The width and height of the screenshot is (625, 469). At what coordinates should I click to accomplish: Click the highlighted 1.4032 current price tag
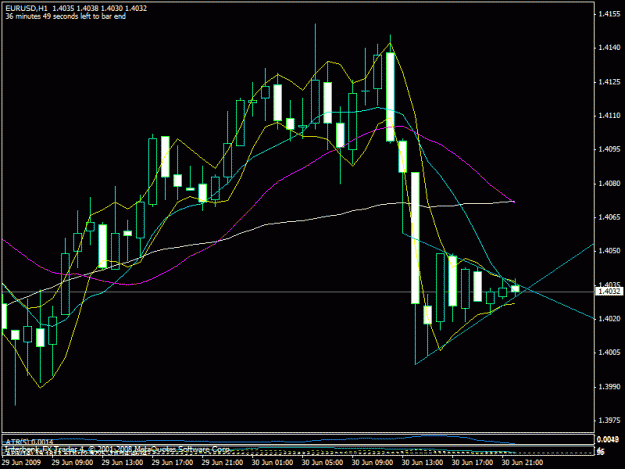click(609, 292)
